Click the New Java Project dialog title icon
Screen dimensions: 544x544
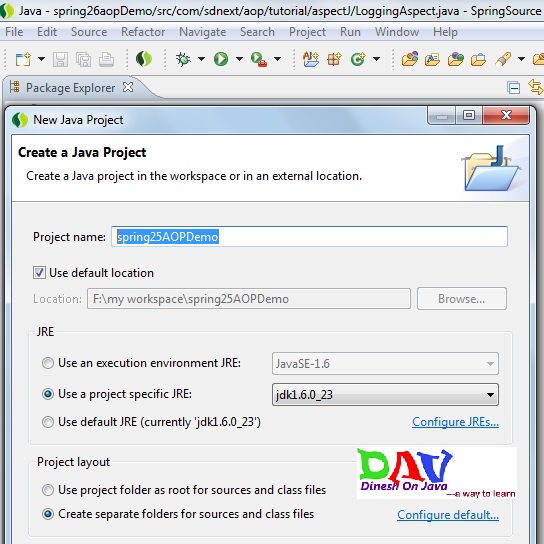pyautogui.click(x=20, y=120)
